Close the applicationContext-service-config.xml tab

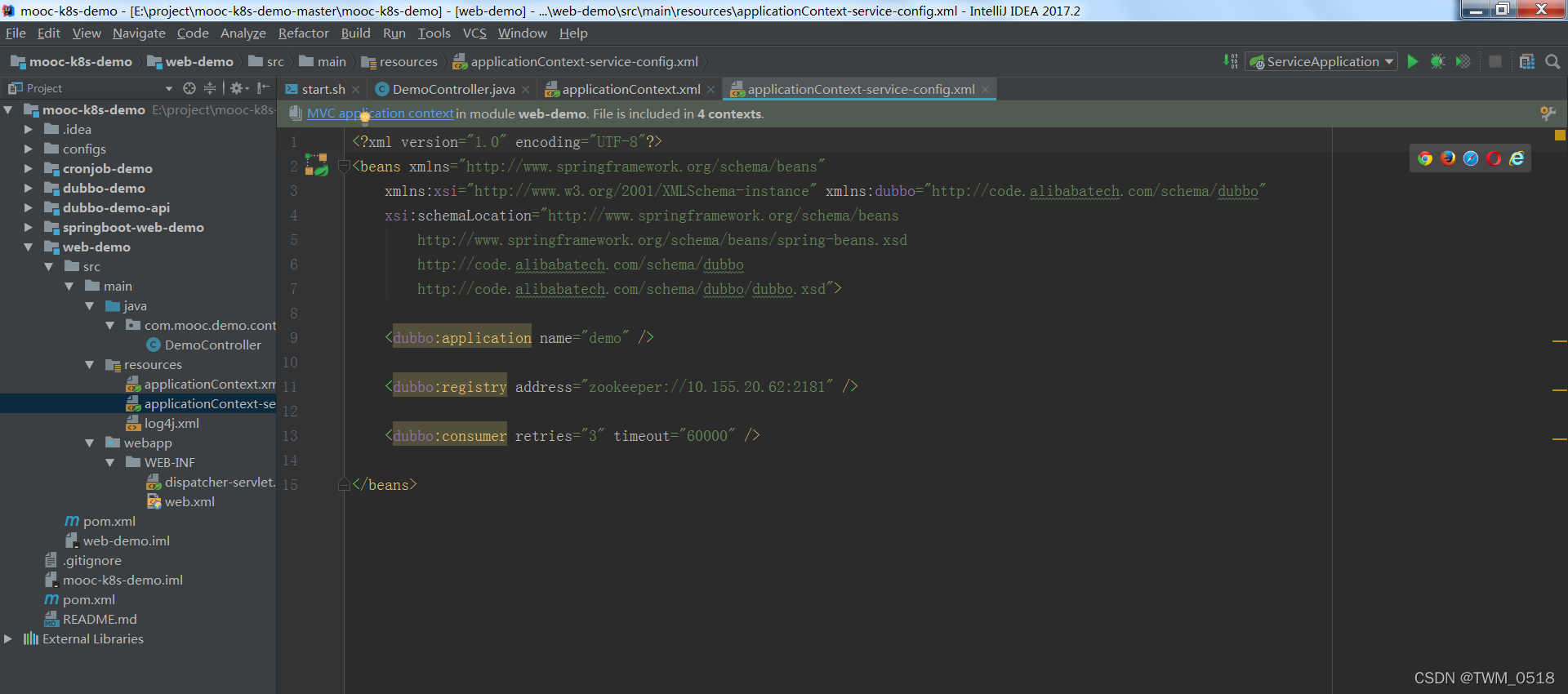[986, 90]
